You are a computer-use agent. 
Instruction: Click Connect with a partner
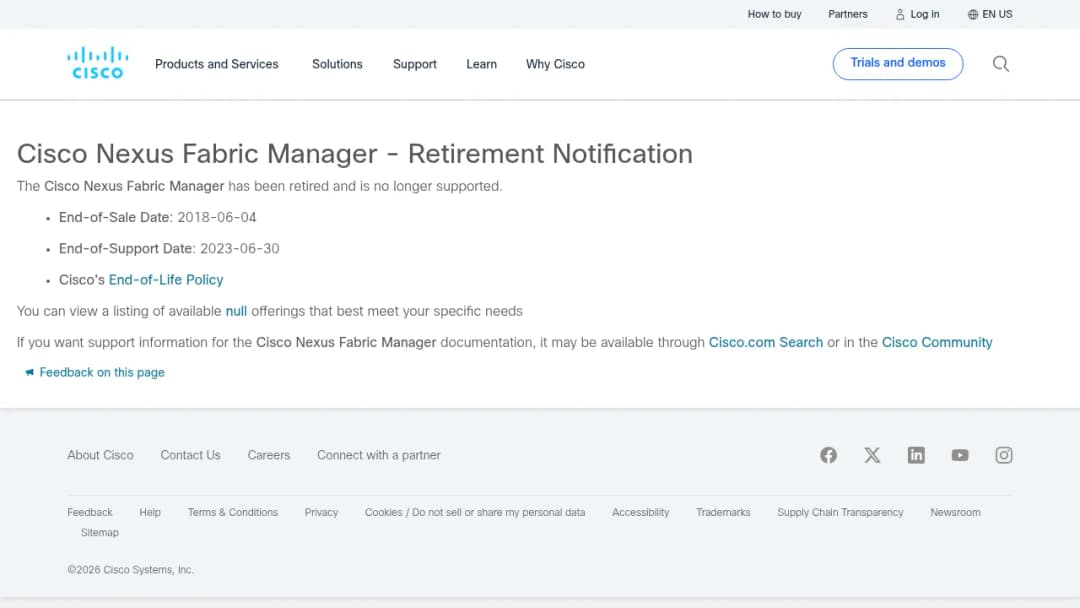point(379,455)
